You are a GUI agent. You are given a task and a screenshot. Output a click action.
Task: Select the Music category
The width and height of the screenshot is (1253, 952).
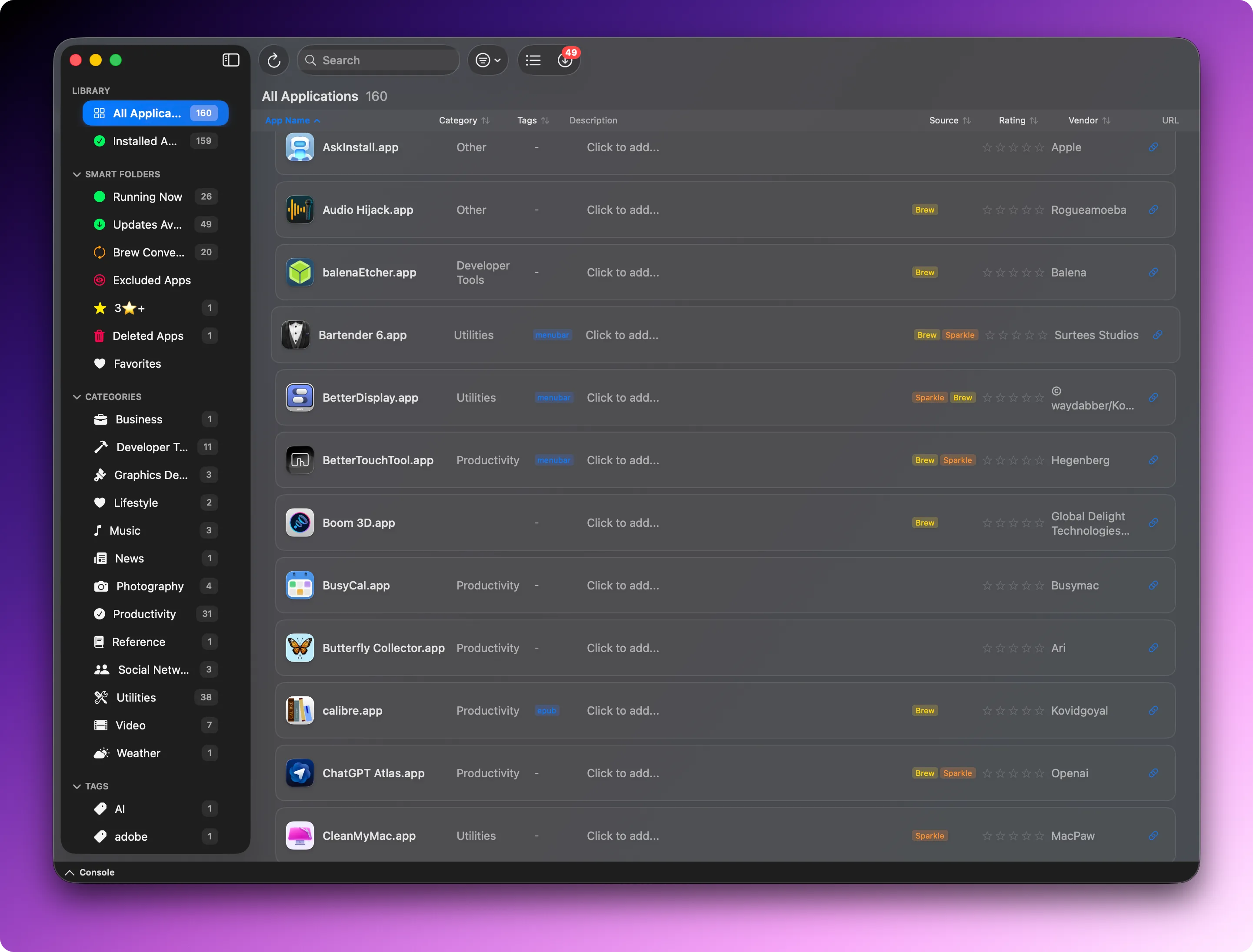point(155,530)
